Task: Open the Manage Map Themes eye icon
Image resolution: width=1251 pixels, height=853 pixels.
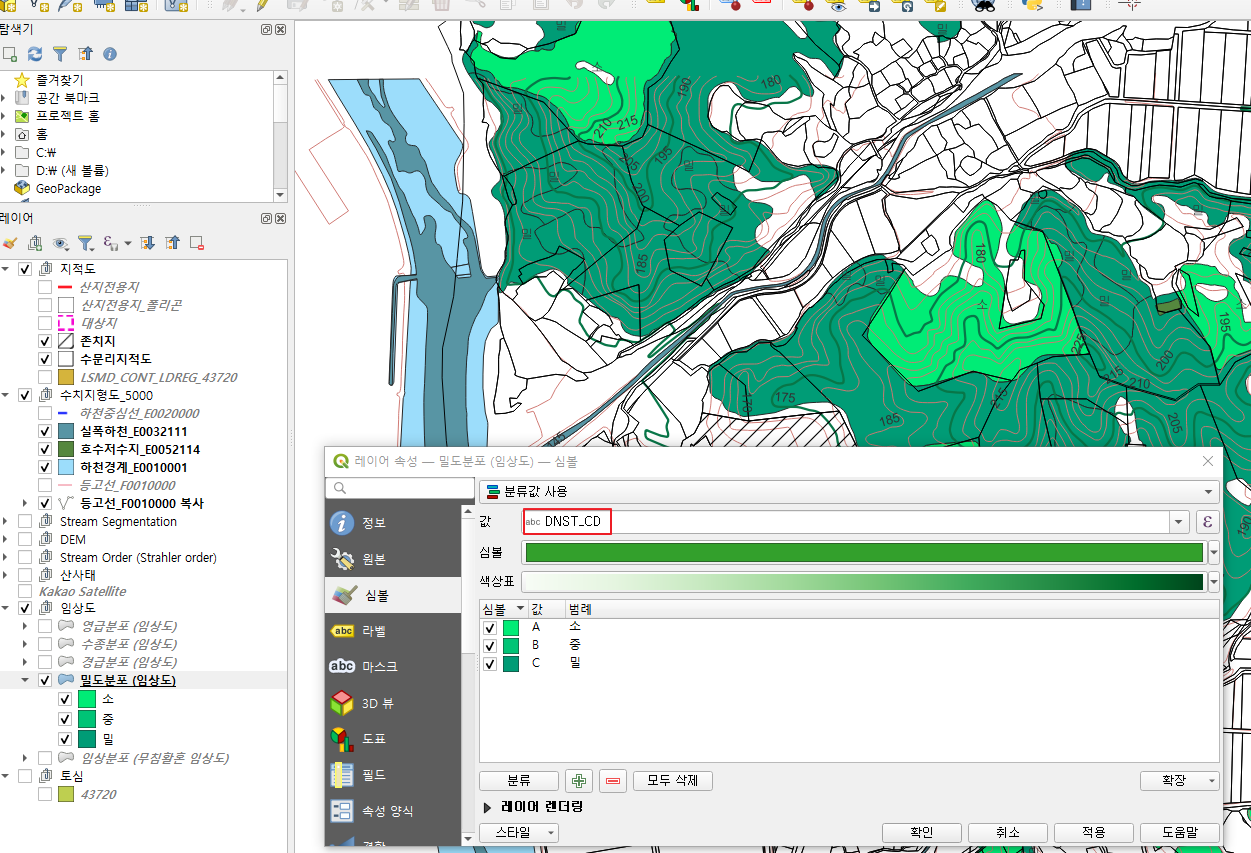Action: (x=62, y=242)
